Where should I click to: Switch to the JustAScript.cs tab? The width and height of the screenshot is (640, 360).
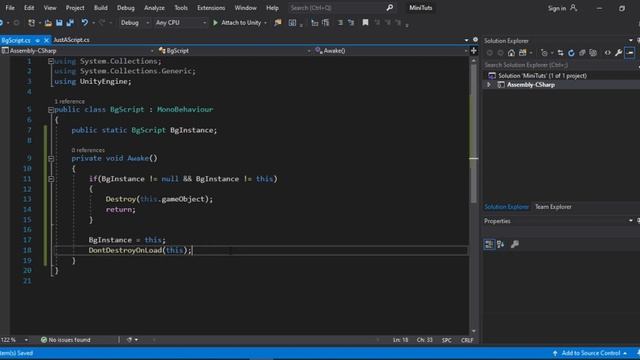tap(71, 40)
